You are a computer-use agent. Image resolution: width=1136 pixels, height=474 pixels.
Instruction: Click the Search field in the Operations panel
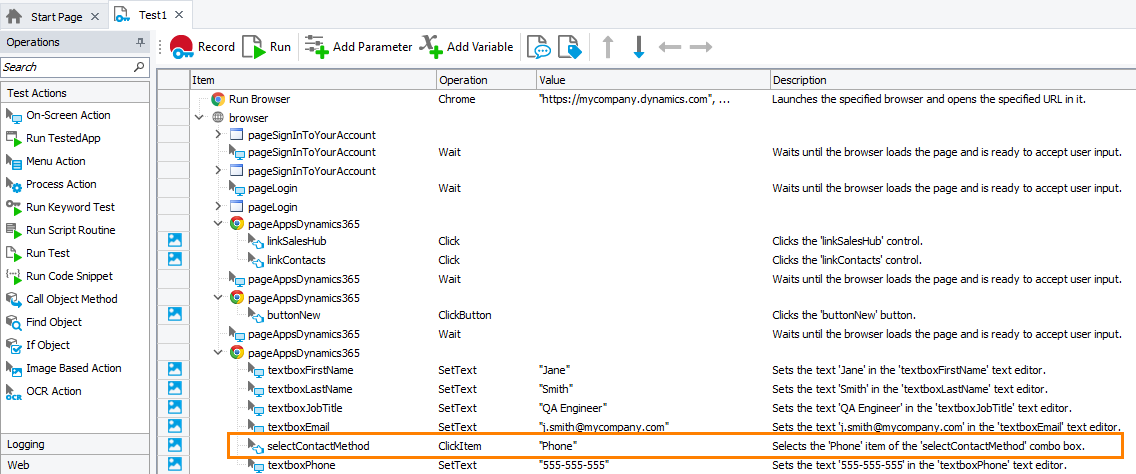pyautogui.click(x=66, y=67)
